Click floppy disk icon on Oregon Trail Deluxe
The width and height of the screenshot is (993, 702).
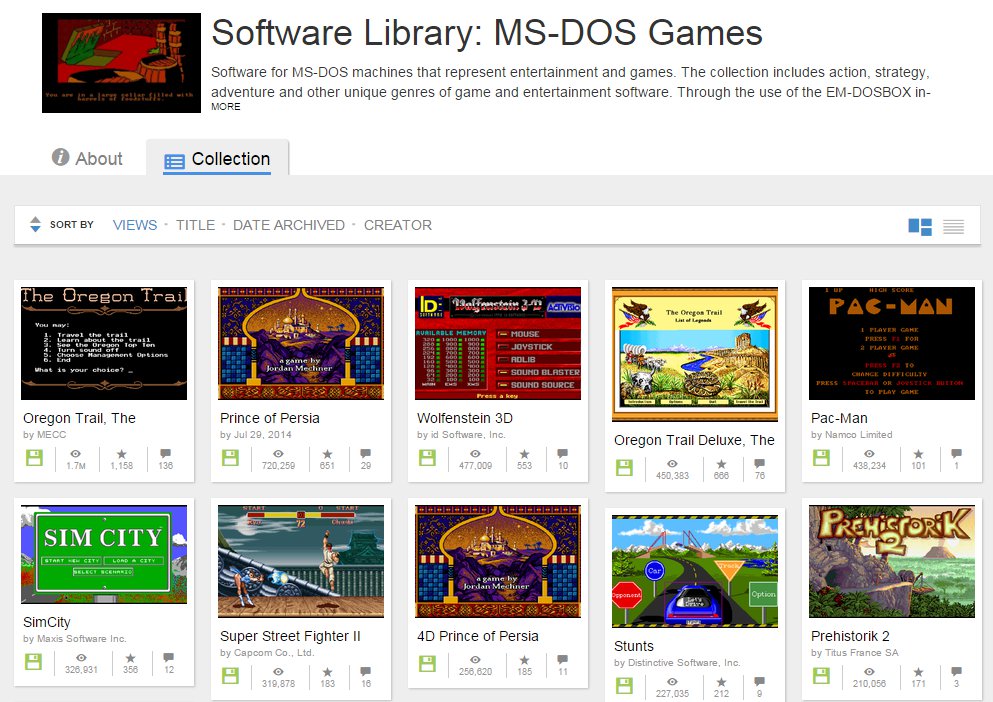click(624, 468)
